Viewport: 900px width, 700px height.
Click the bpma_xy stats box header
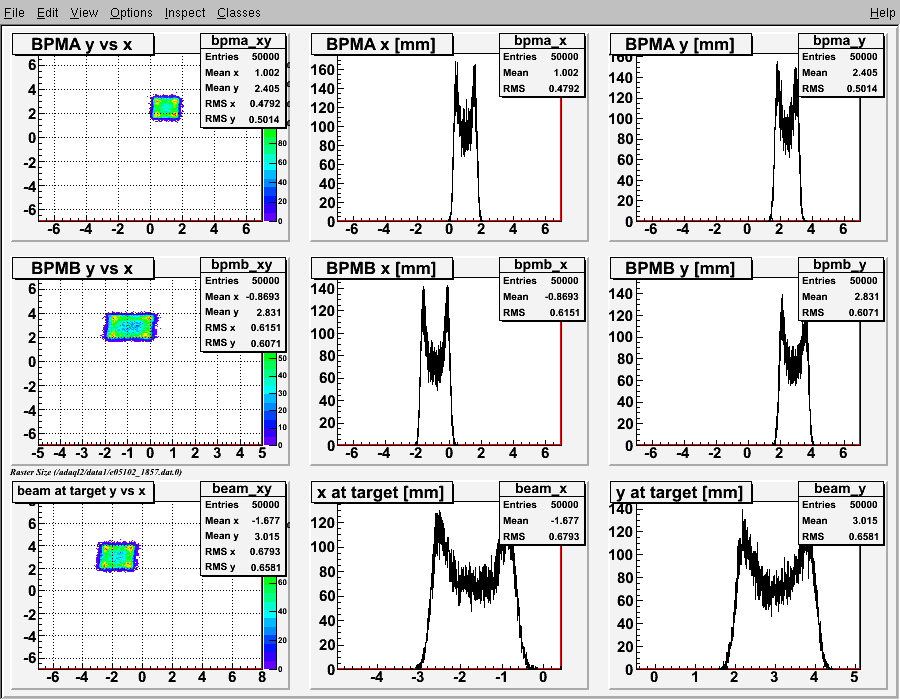click(242, 41)
